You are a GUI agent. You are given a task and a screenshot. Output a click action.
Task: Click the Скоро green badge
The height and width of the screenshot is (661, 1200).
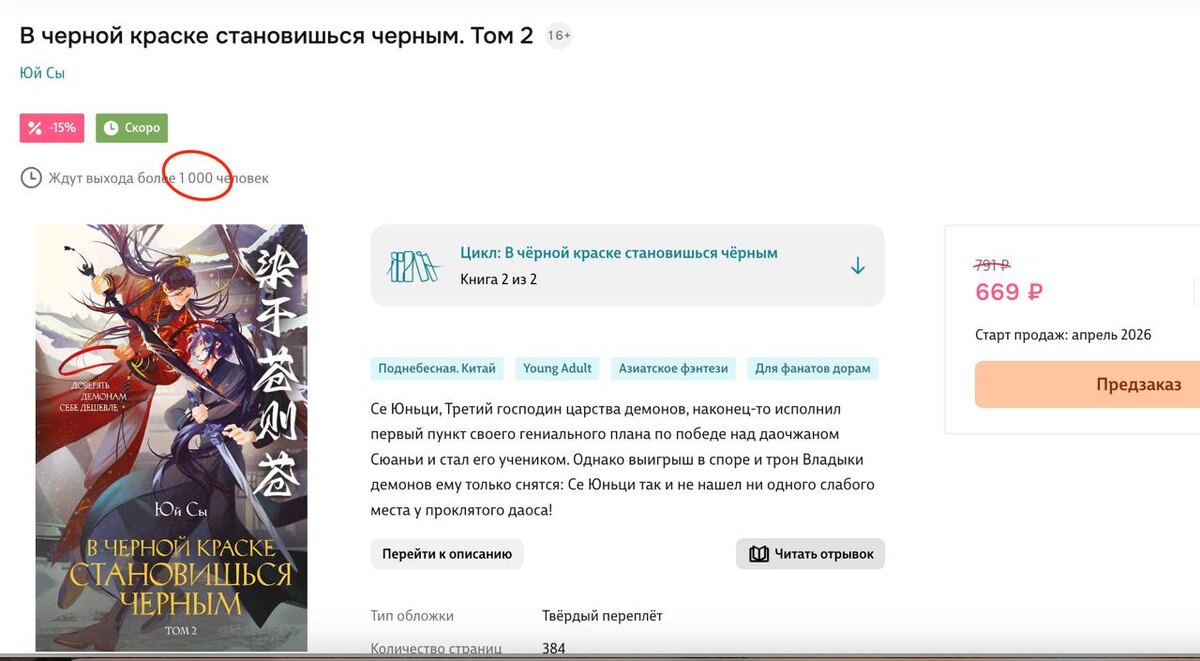tap(132, 128)
